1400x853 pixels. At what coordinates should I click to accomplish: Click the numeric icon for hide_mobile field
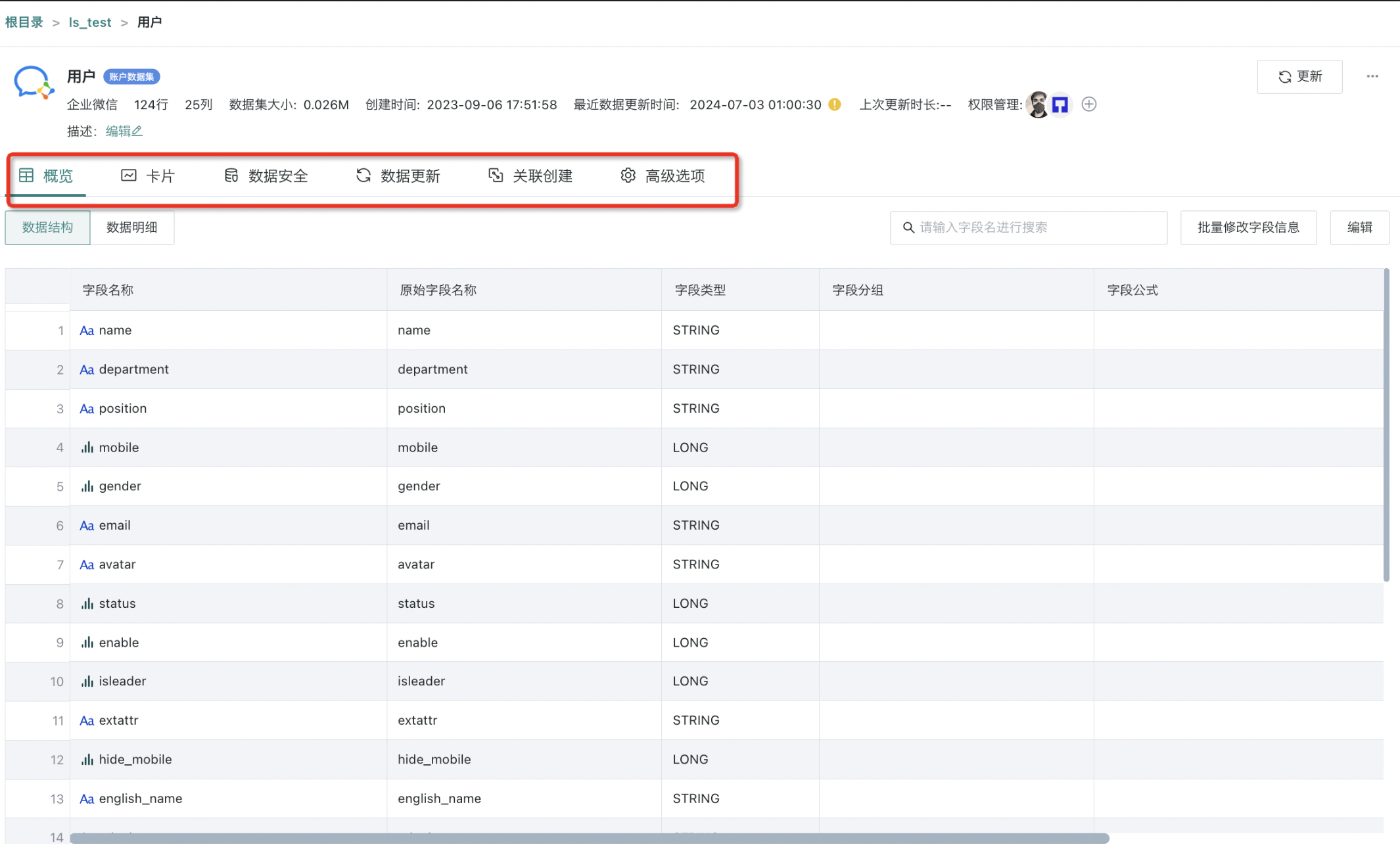pyautogui.click(x=87, y=760)
